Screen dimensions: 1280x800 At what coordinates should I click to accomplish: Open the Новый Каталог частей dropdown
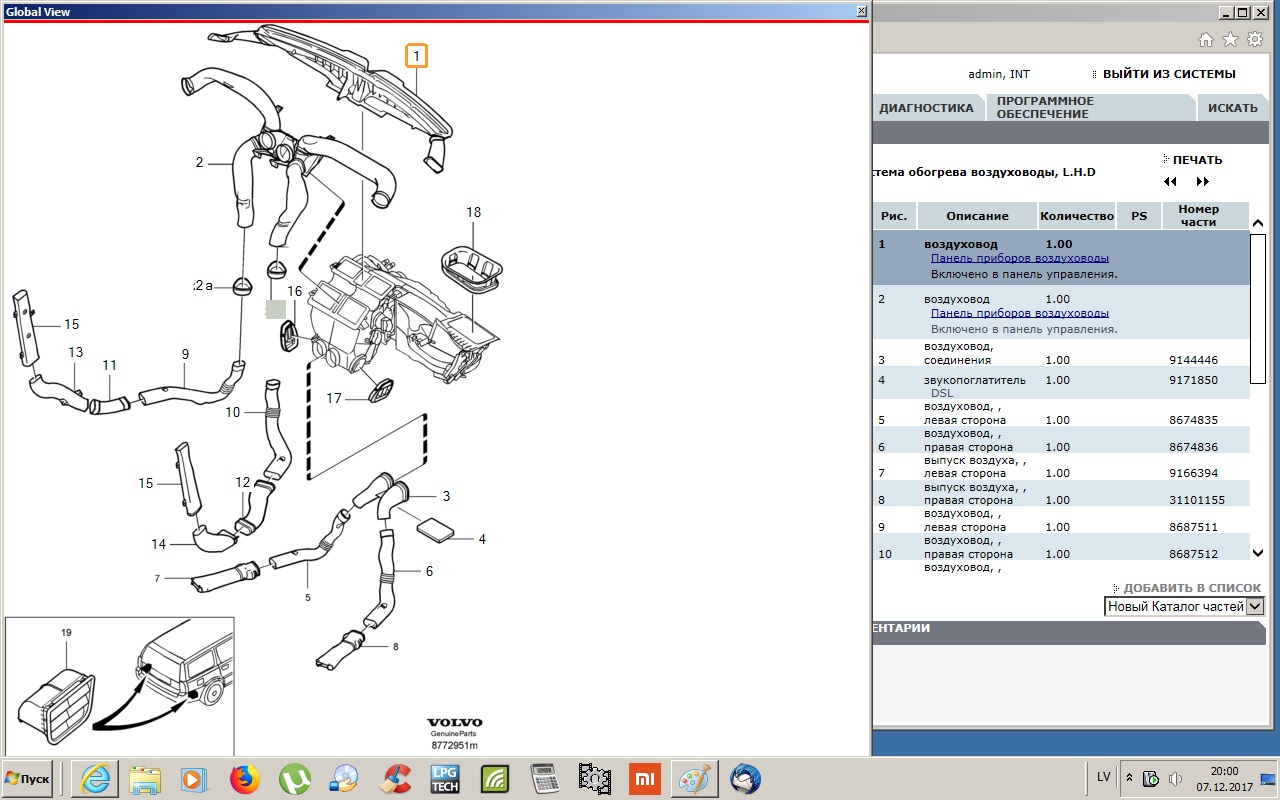click(x=1184, y=606)
